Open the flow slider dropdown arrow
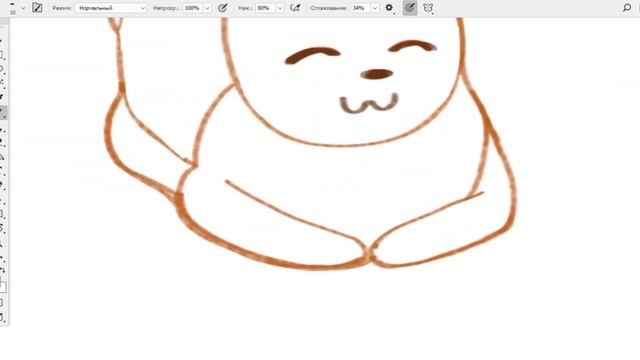Image resolution: width=640 pixels, height=360 pixels. [280, 8]
